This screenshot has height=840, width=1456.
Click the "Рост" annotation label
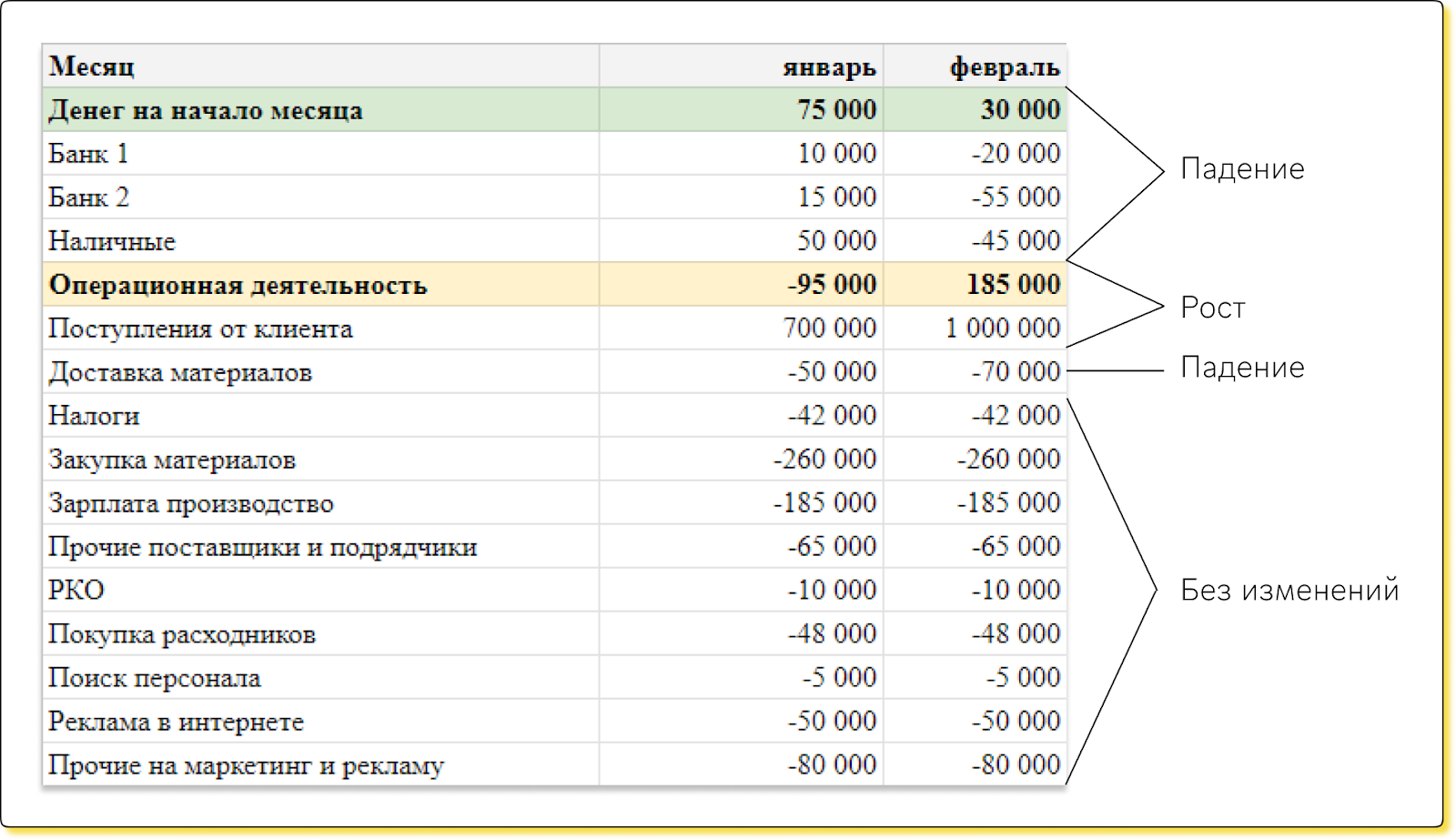1212,308
